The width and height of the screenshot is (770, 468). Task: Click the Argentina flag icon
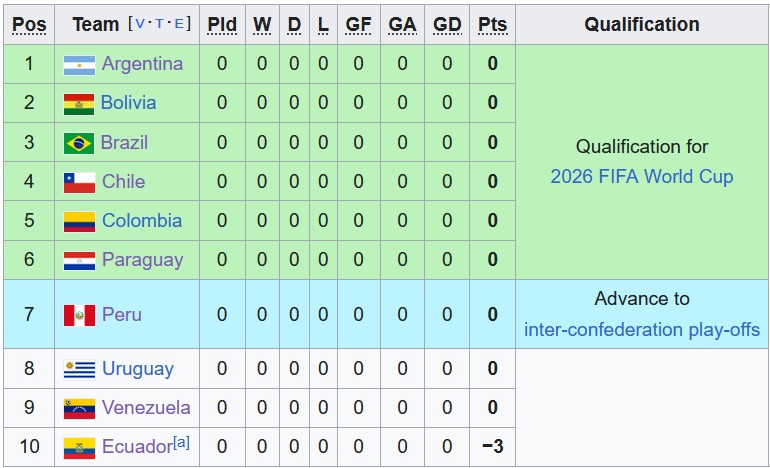pos(79,65)
